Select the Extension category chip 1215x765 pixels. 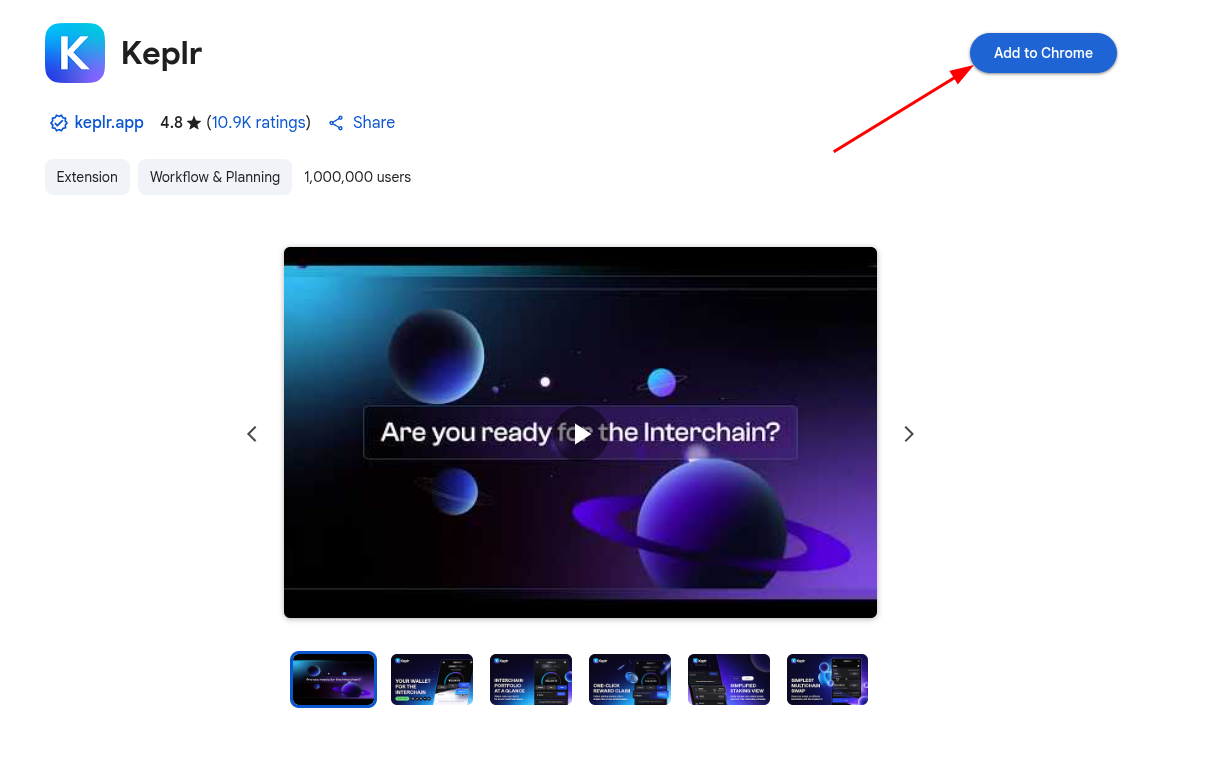point(87,177)
